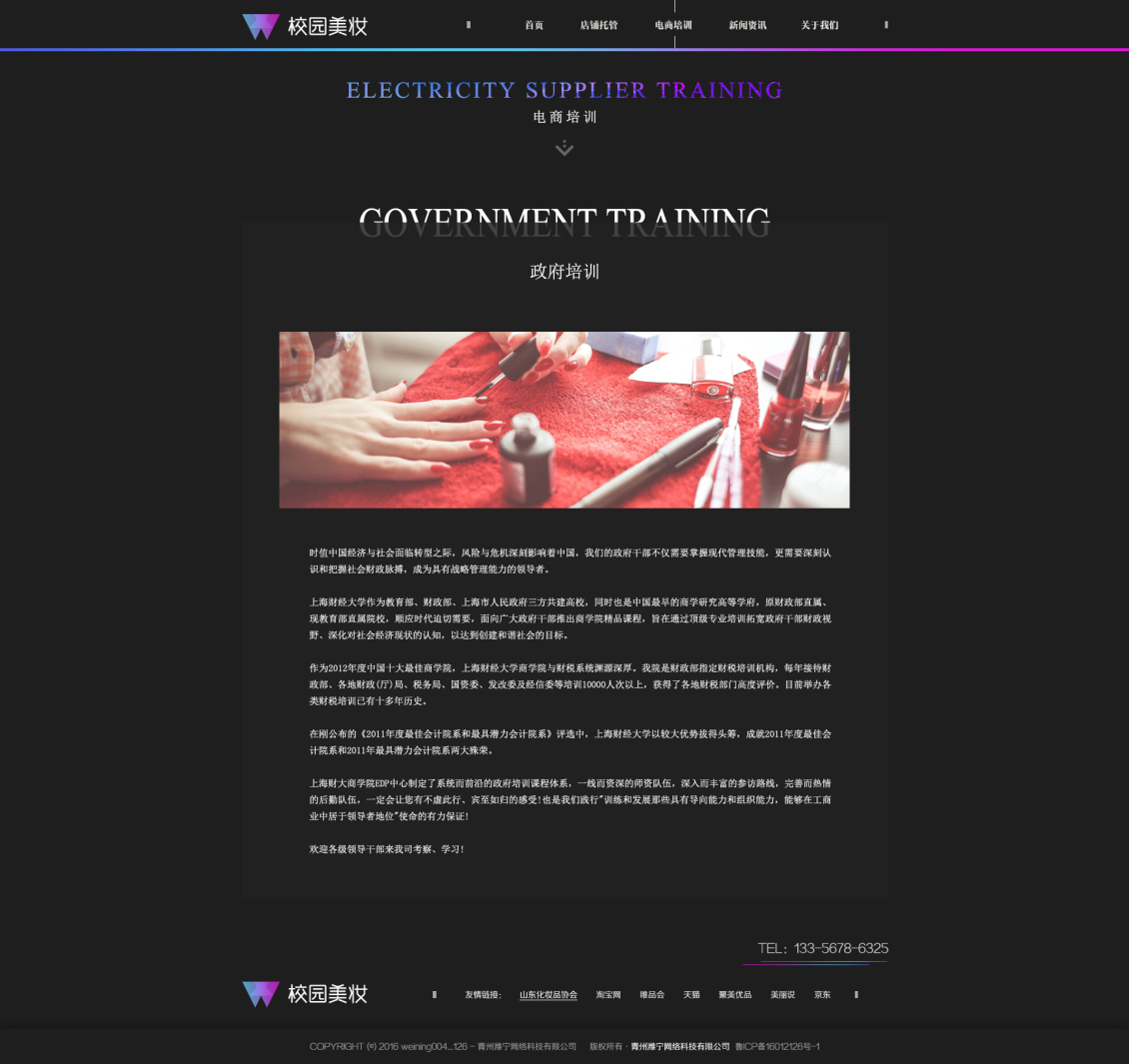Click the small marker right of 关于我们 nav

(x=885, y=25)
